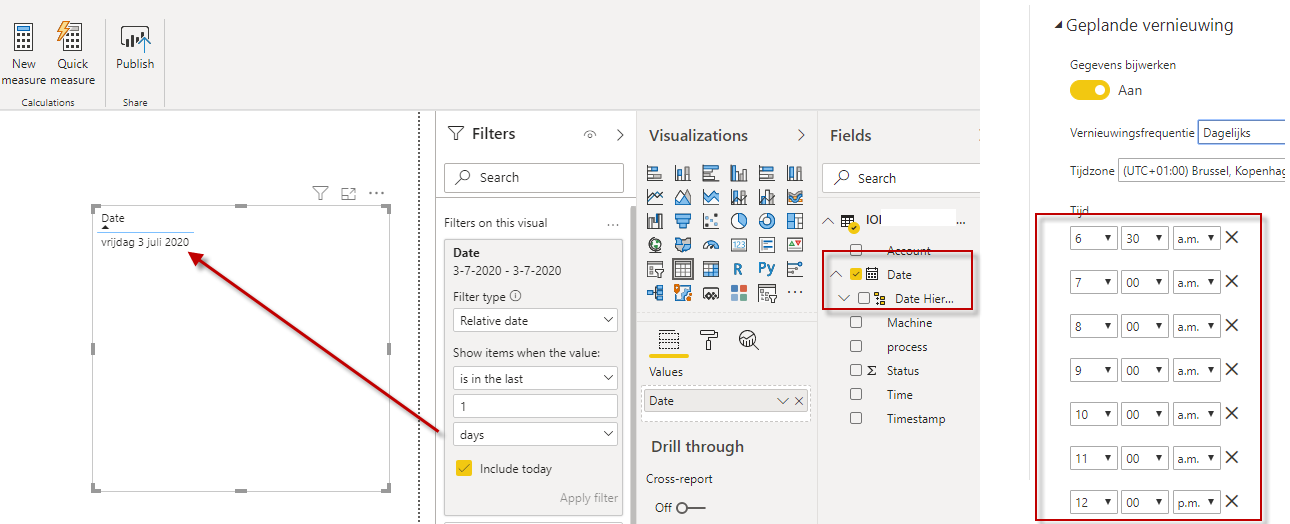Select the clustered bar chart visualization
This screenshot has height=524, width=1290.
point(711,172)
